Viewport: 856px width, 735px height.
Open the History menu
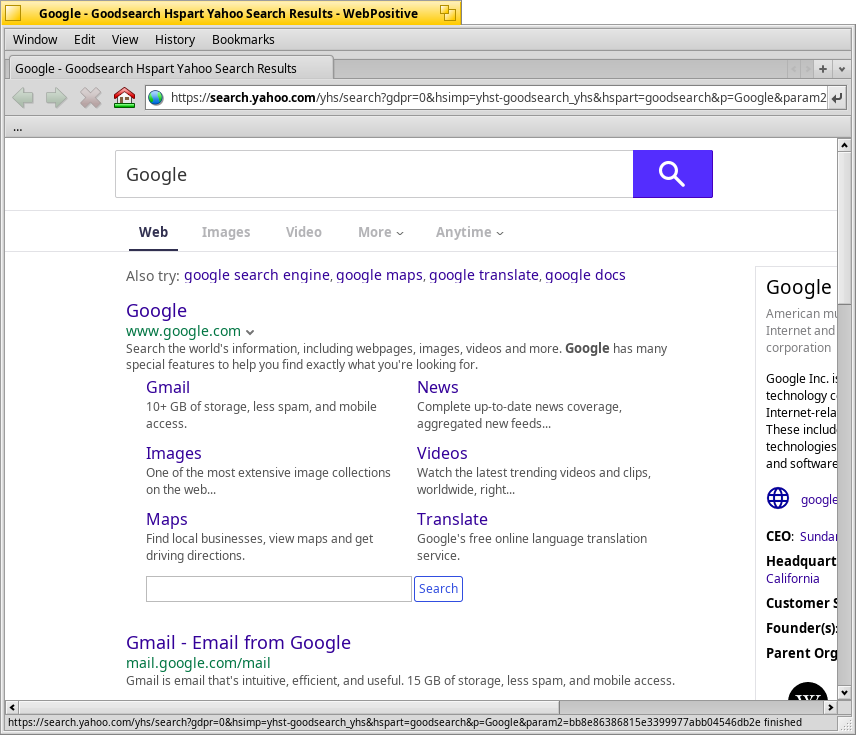pyautogui.click(x=175, y=39)
